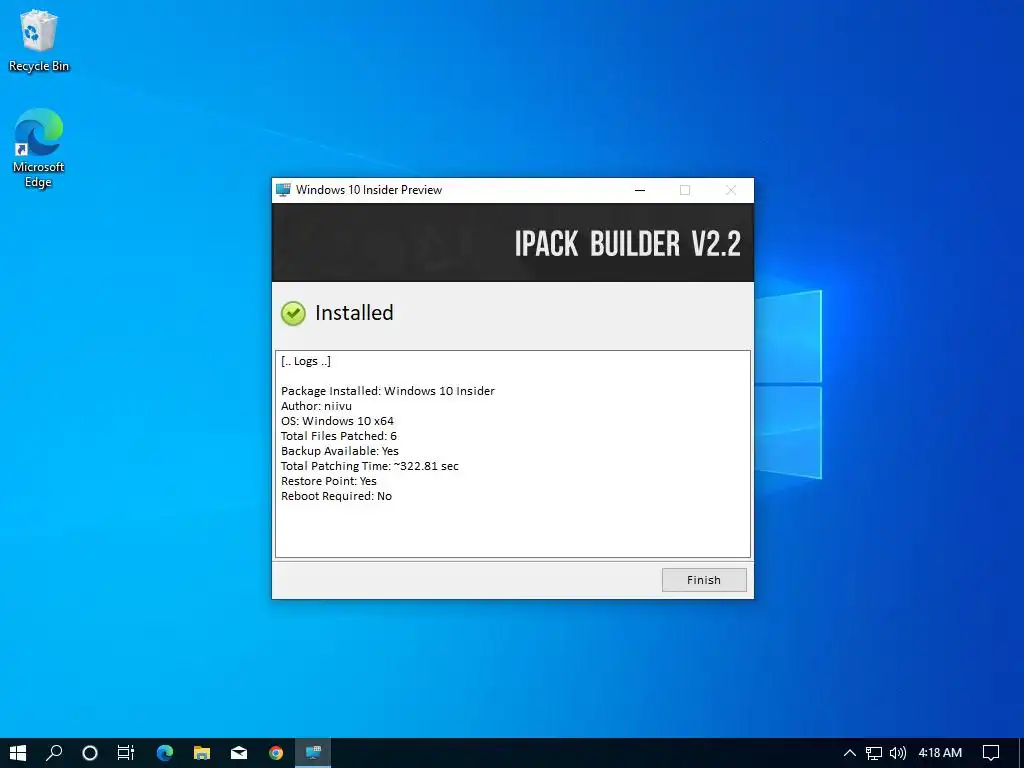Open taskbar Search magnifier
Screen dimensions: 1024x768
pyautogui.click(x=54, y=753)
